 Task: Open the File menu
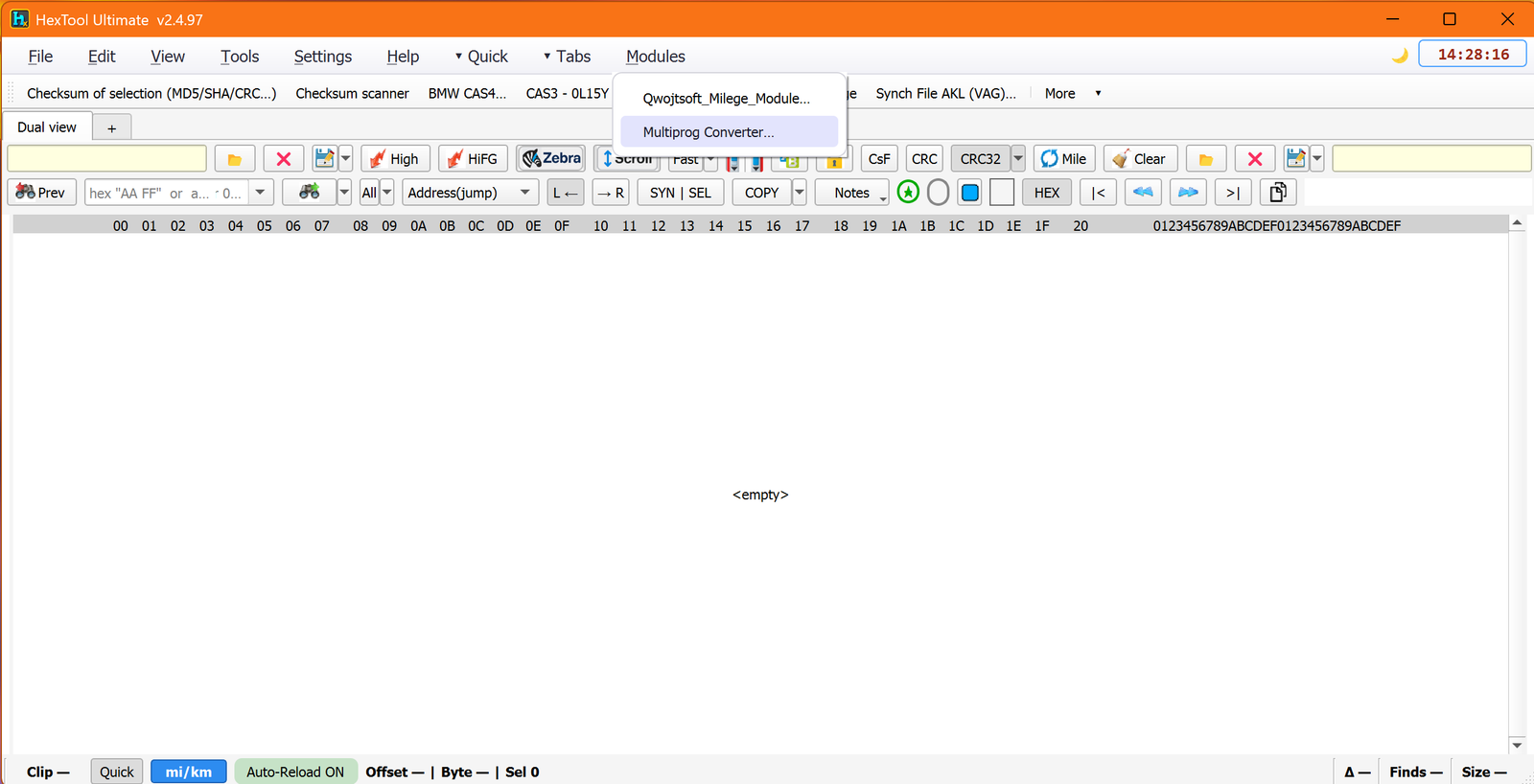(41, 57)
